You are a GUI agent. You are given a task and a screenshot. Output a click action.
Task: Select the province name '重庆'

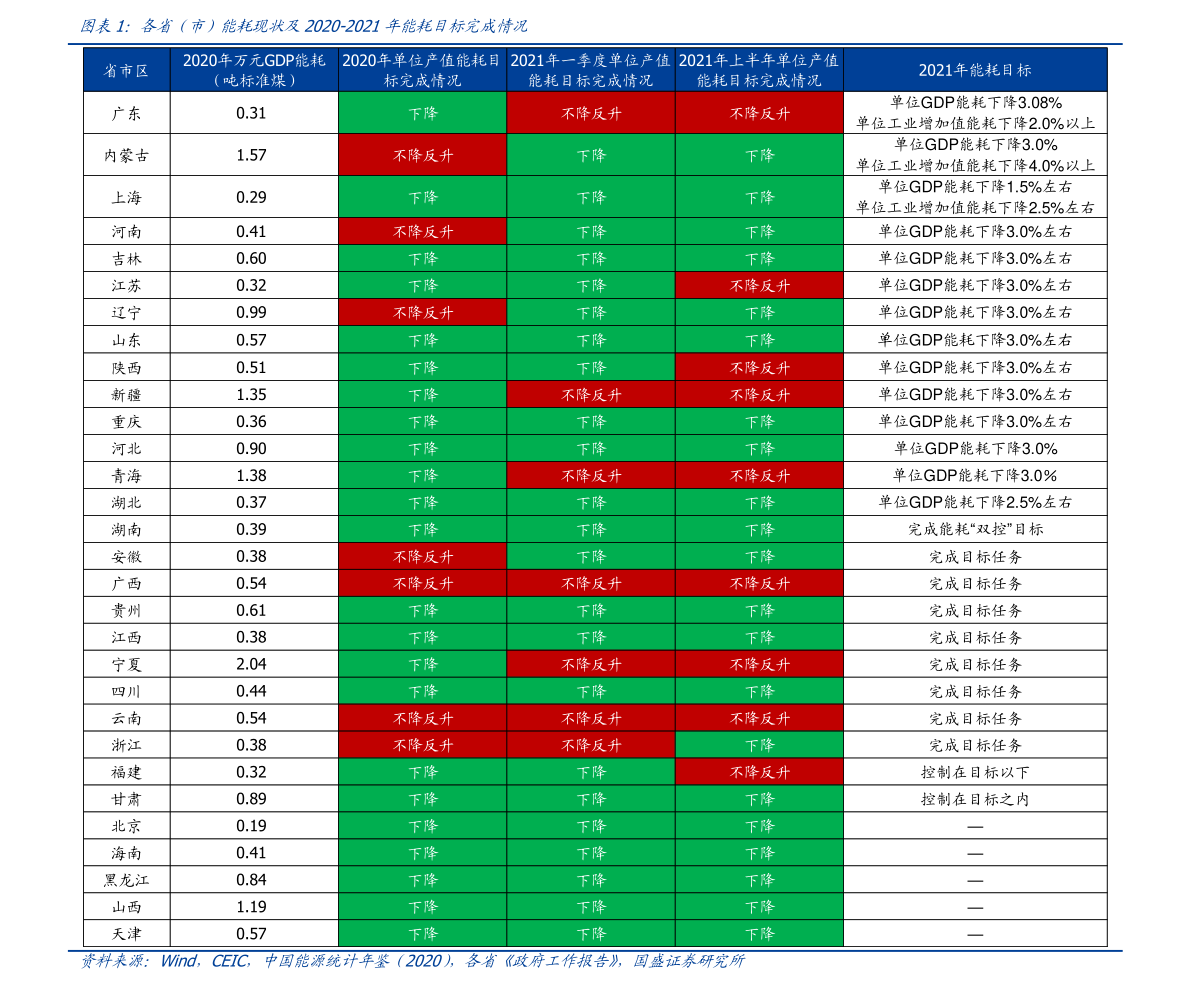coord(126,422)
